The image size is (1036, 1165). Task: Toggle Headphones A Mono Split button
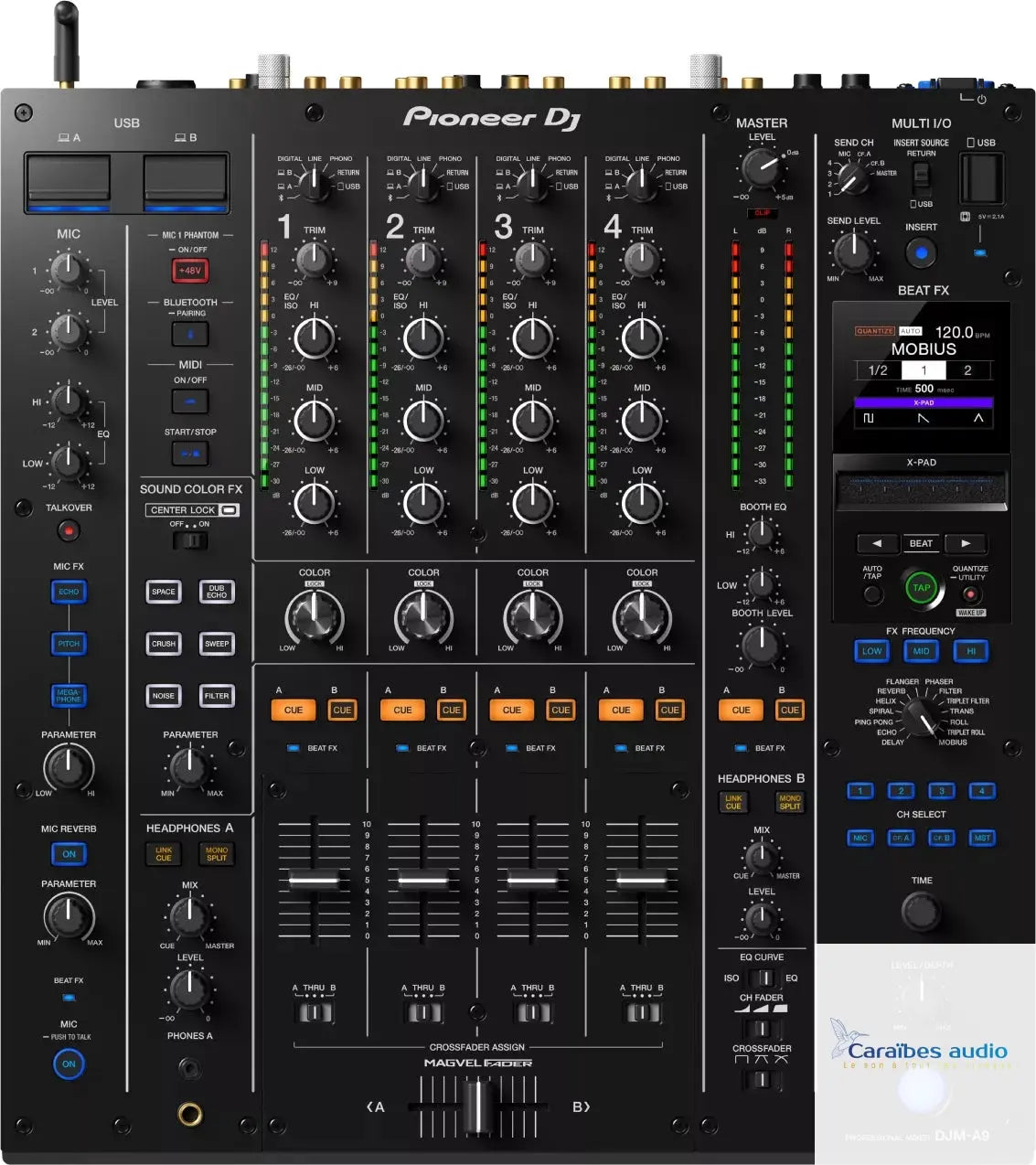click(217, 854)
